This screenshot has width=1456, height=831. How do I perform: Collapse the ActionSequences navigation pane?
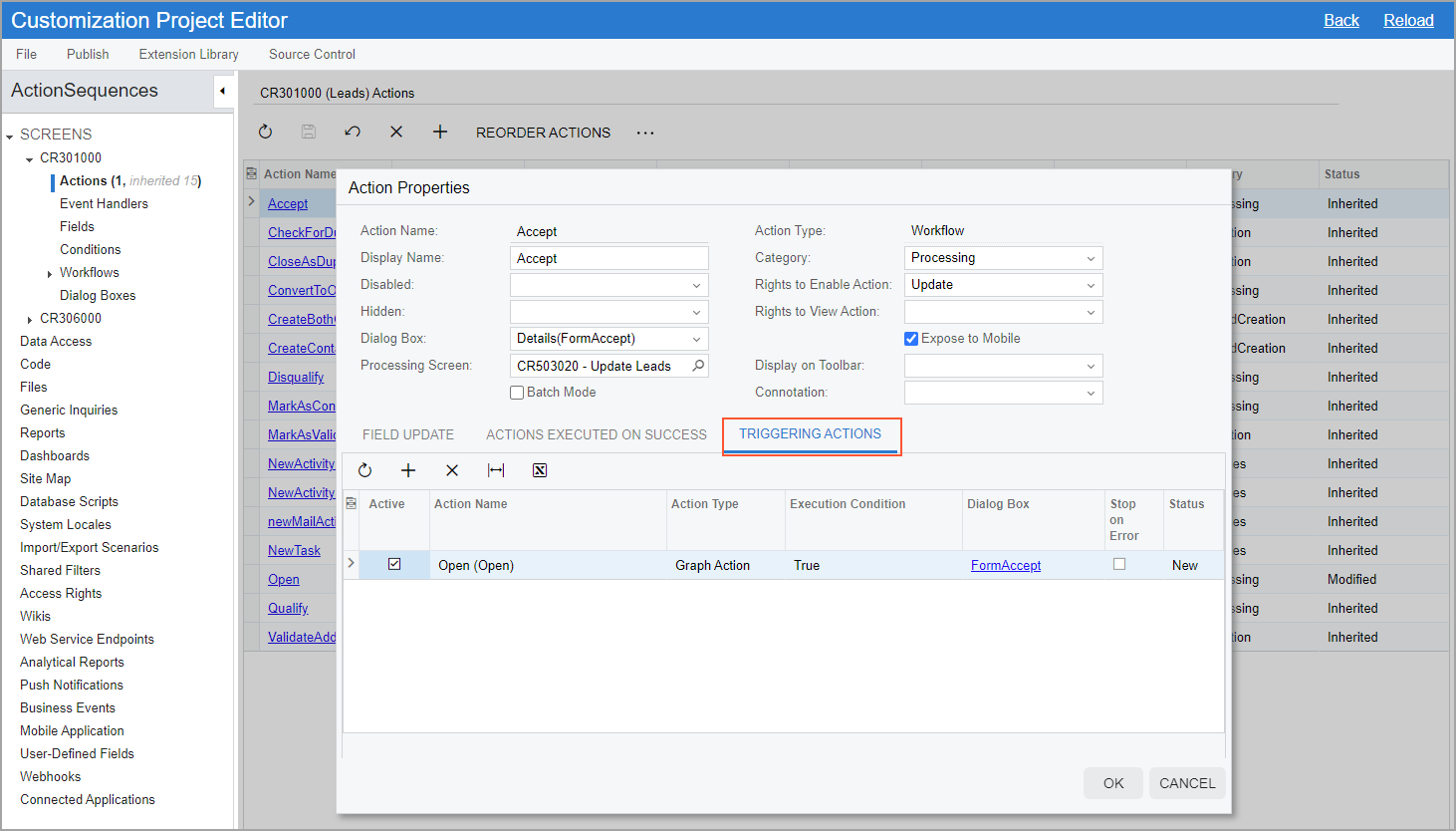coord(222,92)
